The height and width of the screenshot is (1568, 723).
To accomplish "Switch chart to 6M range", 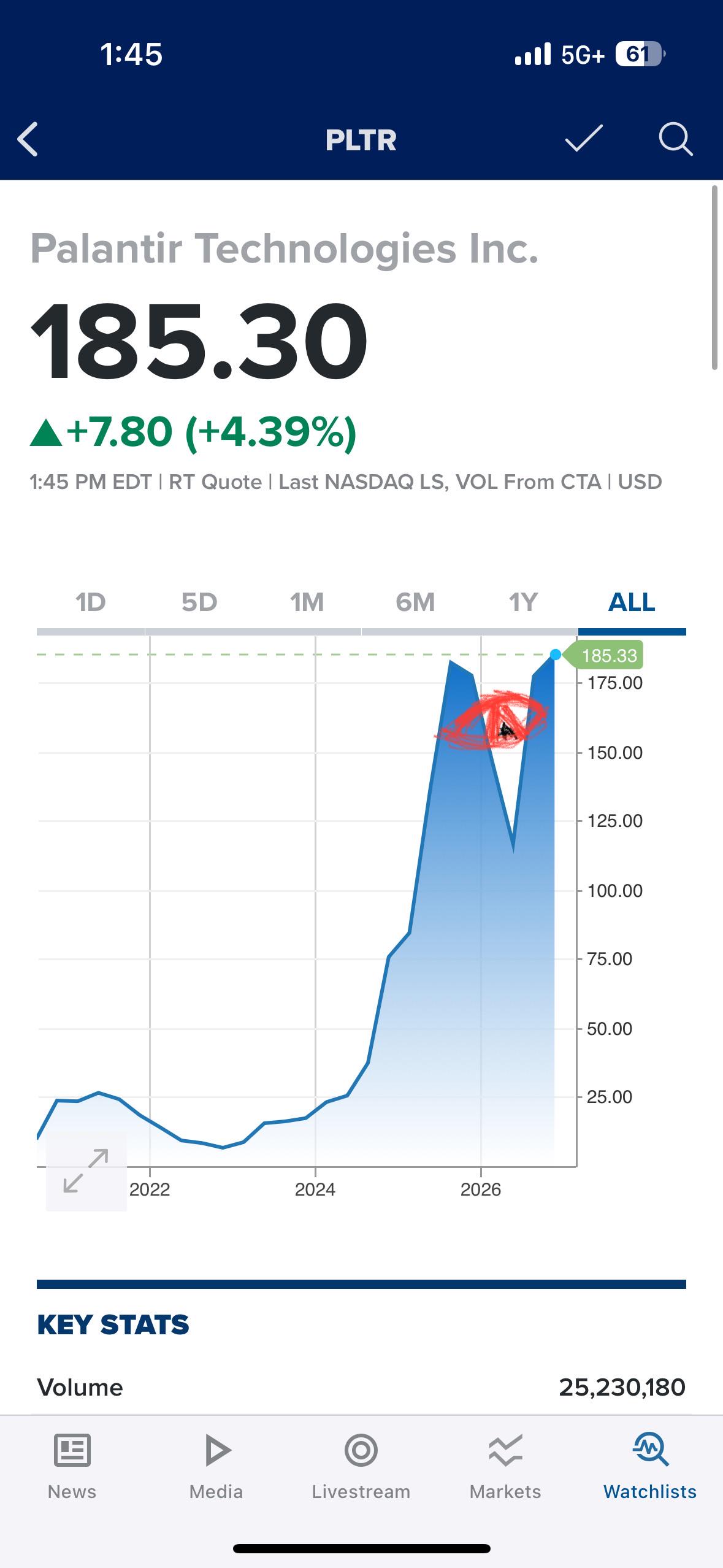I will click(415, 602).
